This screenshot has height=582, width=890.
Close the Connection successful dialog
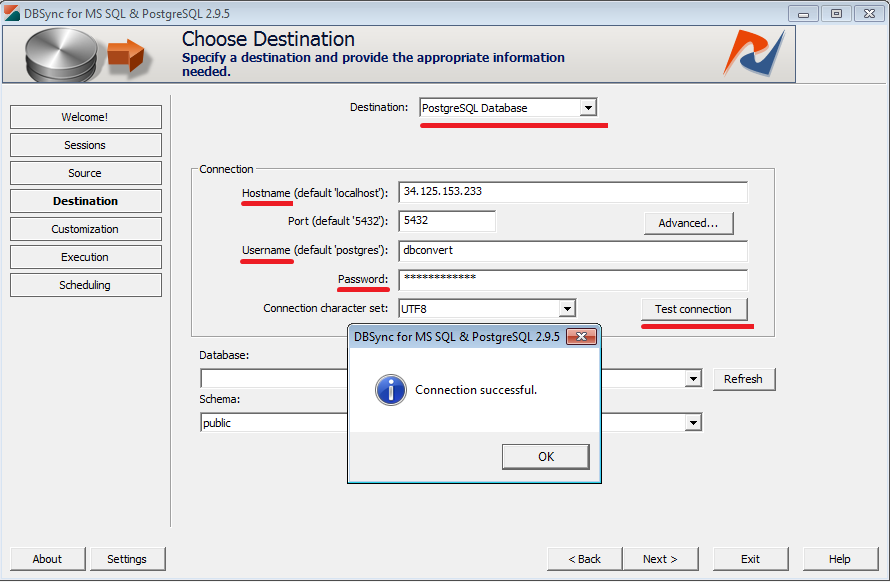pyautogui.click(x=581, y=337)
